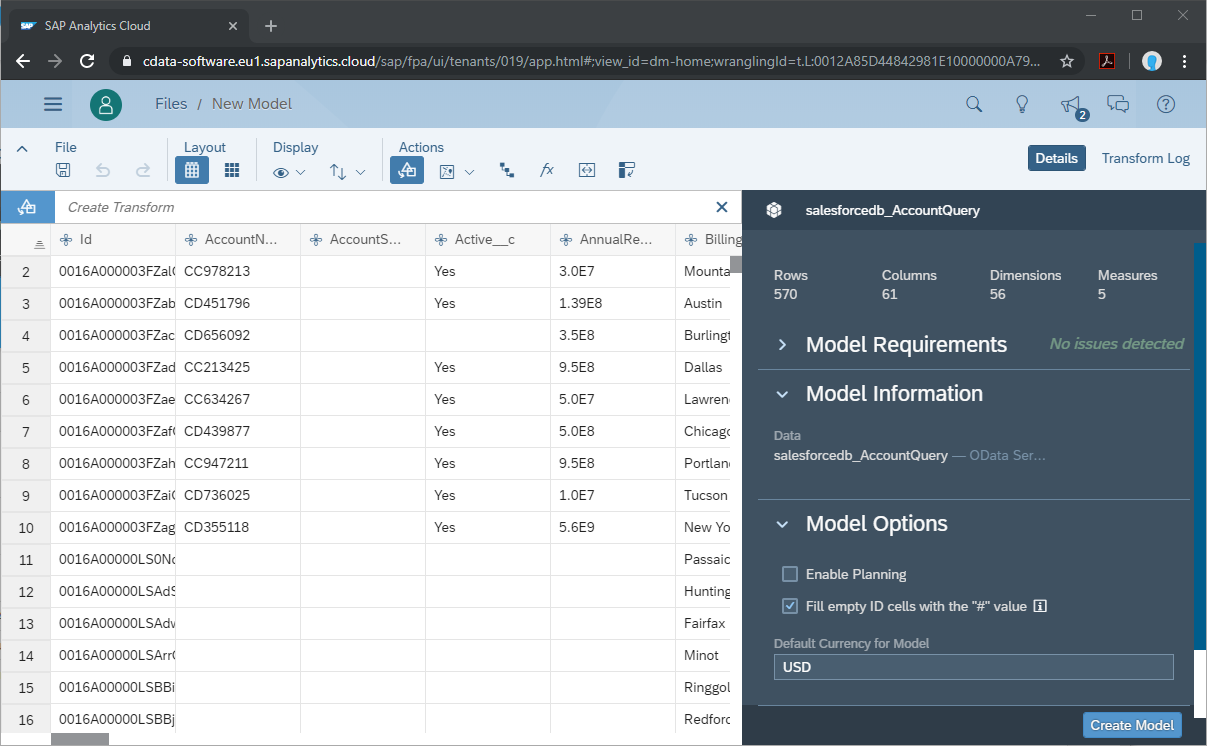The image size is (1207, 746).
Task: Switch to the Transform Log tab
Action: [x=1145, y=158]
